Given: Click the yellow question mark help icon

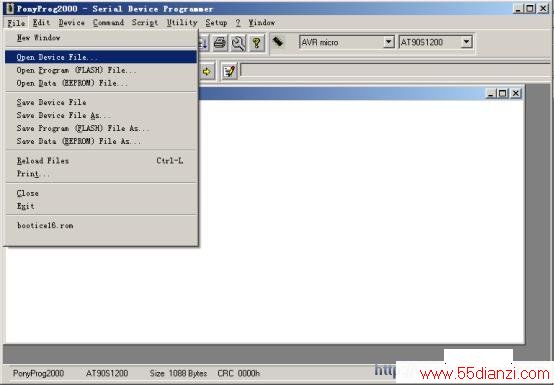Looking at the screenshot, I should (257, 43).
